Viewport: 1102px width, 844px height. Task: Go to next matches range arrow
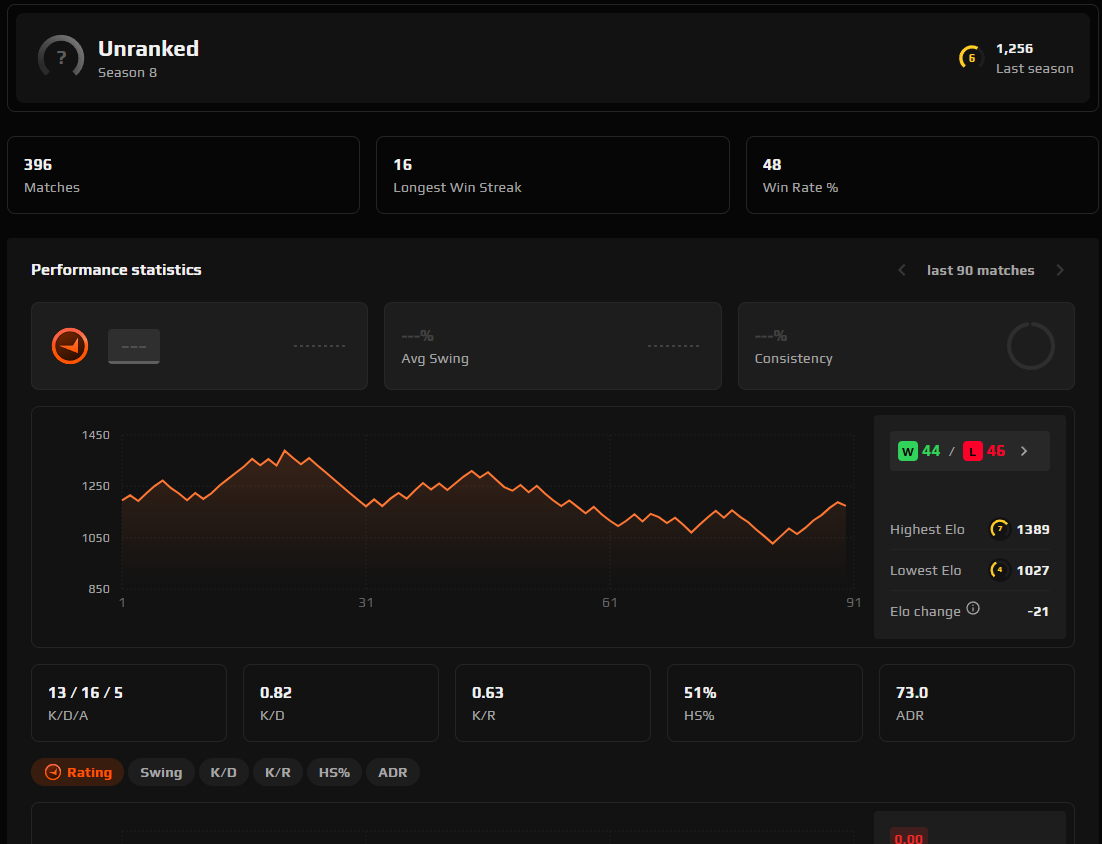pyautogui.click(x=1060, y=271)
